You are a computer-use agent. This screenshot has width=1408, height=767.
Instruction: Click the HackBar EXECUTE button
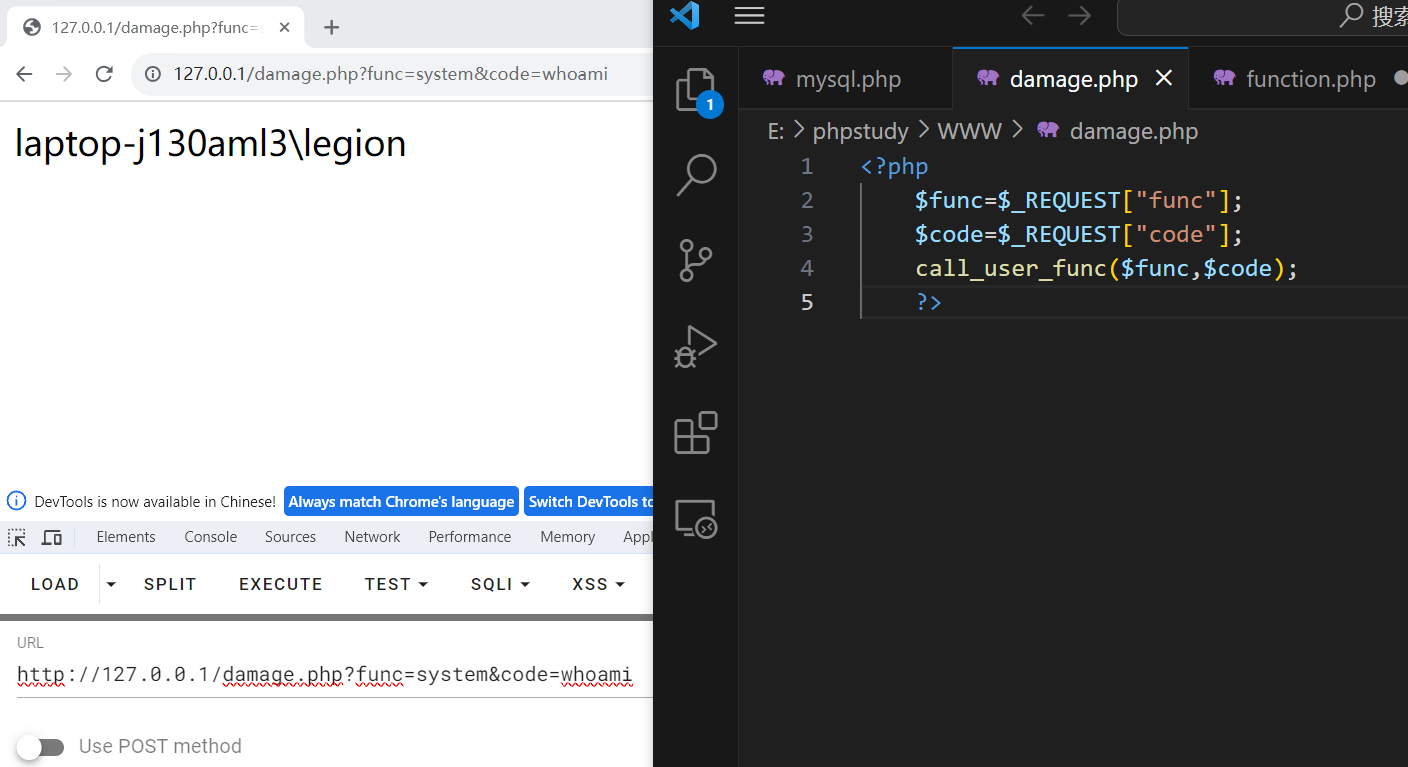click(280, 584)
